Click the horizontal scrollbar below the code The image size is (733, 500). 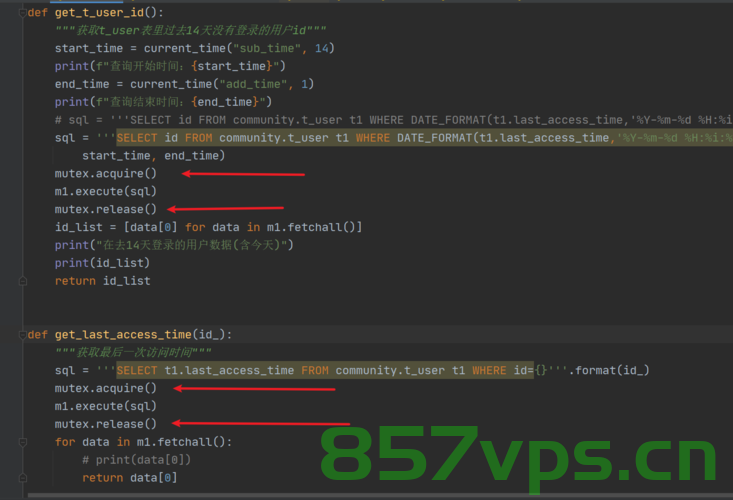pos(380,495)
